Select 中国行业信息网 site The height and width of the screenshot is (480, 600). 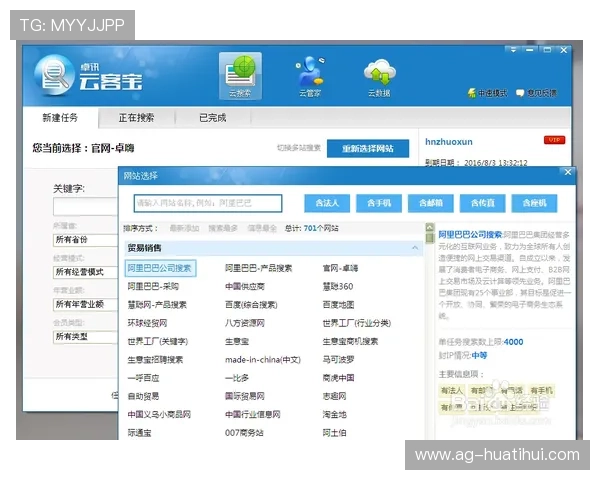click(253, 415)
